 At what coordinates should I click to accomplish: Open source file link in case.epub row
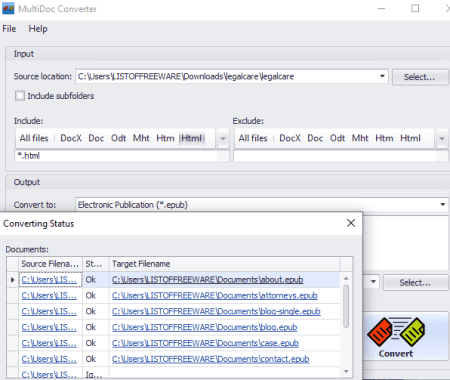[x=49, y=343]
